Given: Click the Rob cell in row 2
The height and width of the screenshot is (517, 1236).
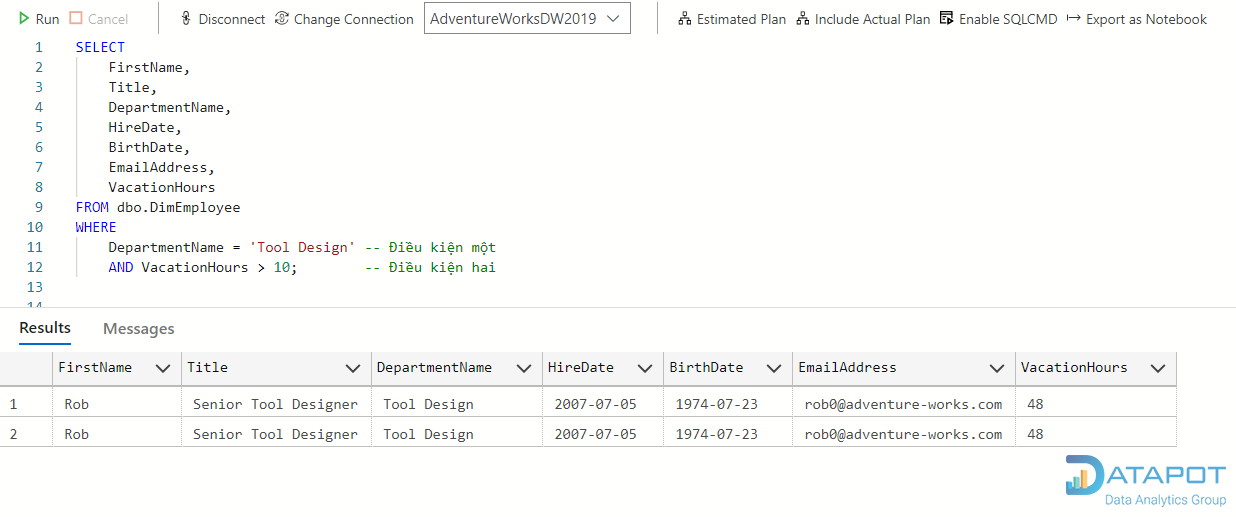Looking at the screenshot, I should click(117, 434).
